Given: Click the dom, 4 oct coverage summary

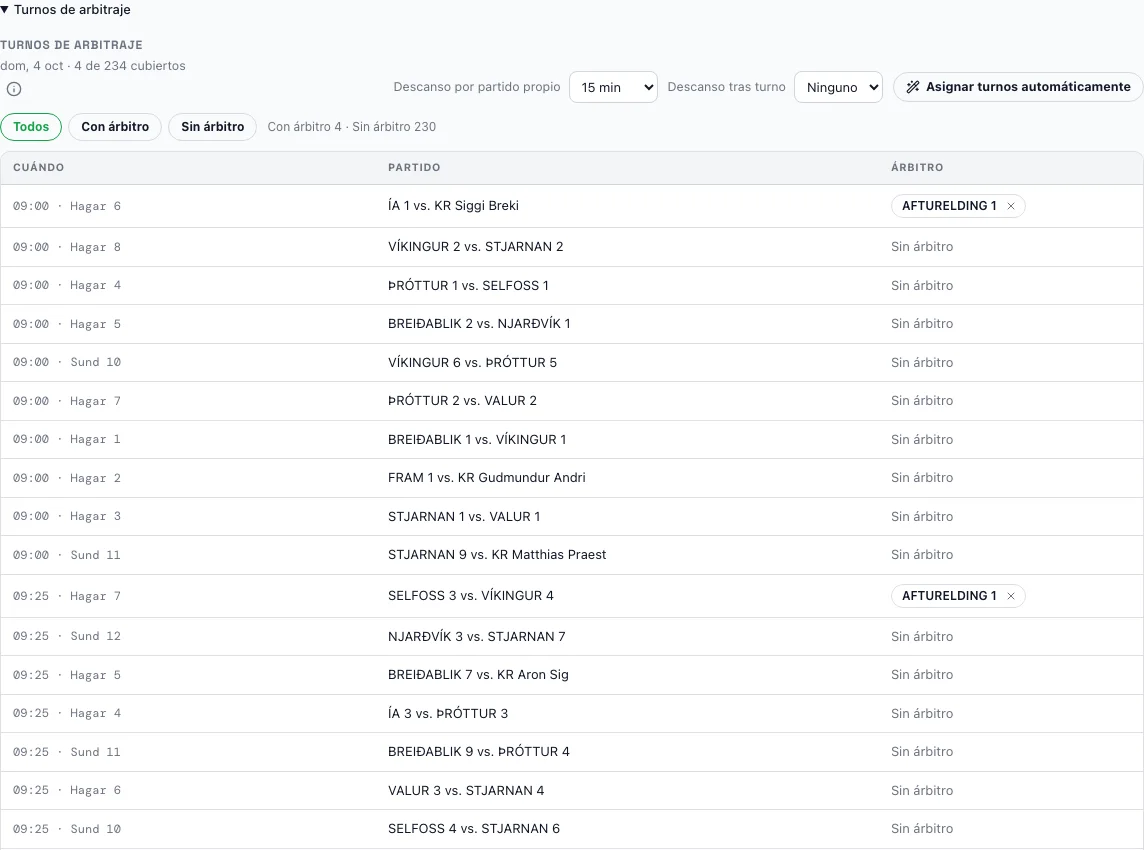Looking at the screenshot, I should coord(93,66).
